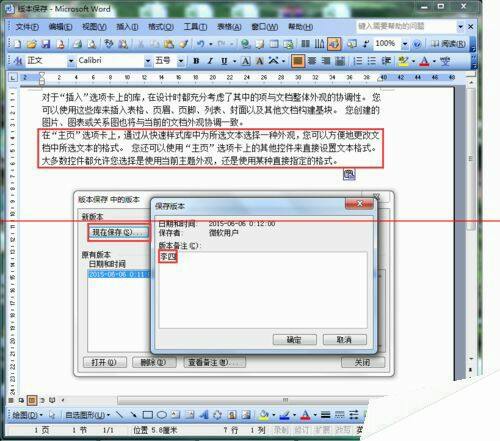This screenshot has height=441, width=500.
Task: Open the Insert Table tool
Action: tap(274, 44)
